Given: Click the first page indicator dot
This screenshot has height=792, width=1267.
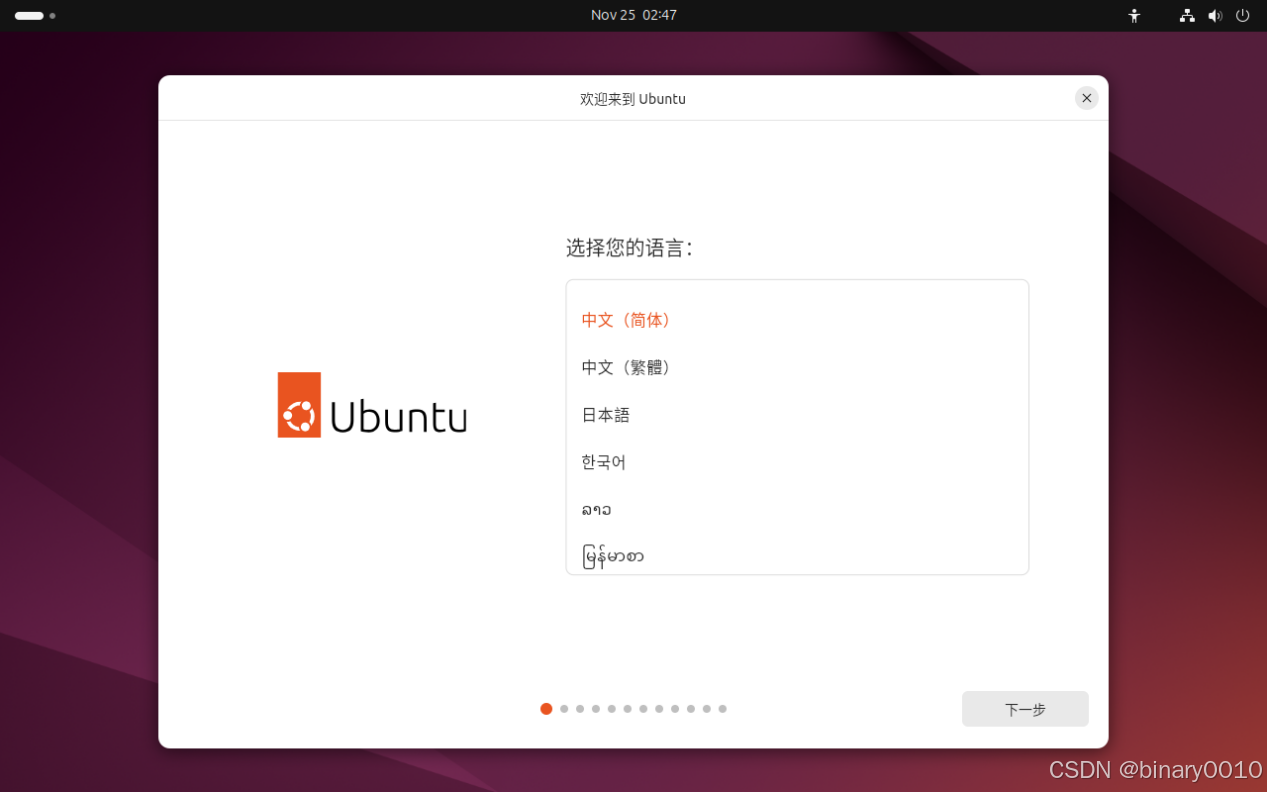Looking at the screenshot, I should pyautogui.click(x=546, y=708).
